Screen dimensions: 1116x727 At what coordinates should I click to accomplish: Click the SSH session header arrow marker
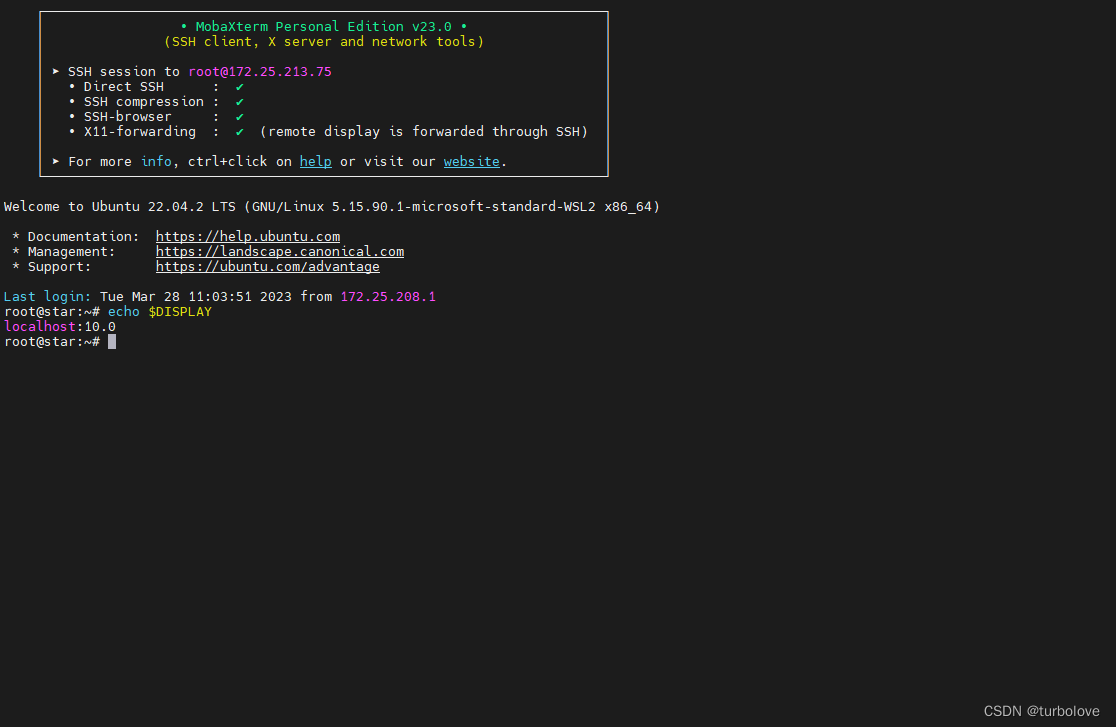(54, 71)
